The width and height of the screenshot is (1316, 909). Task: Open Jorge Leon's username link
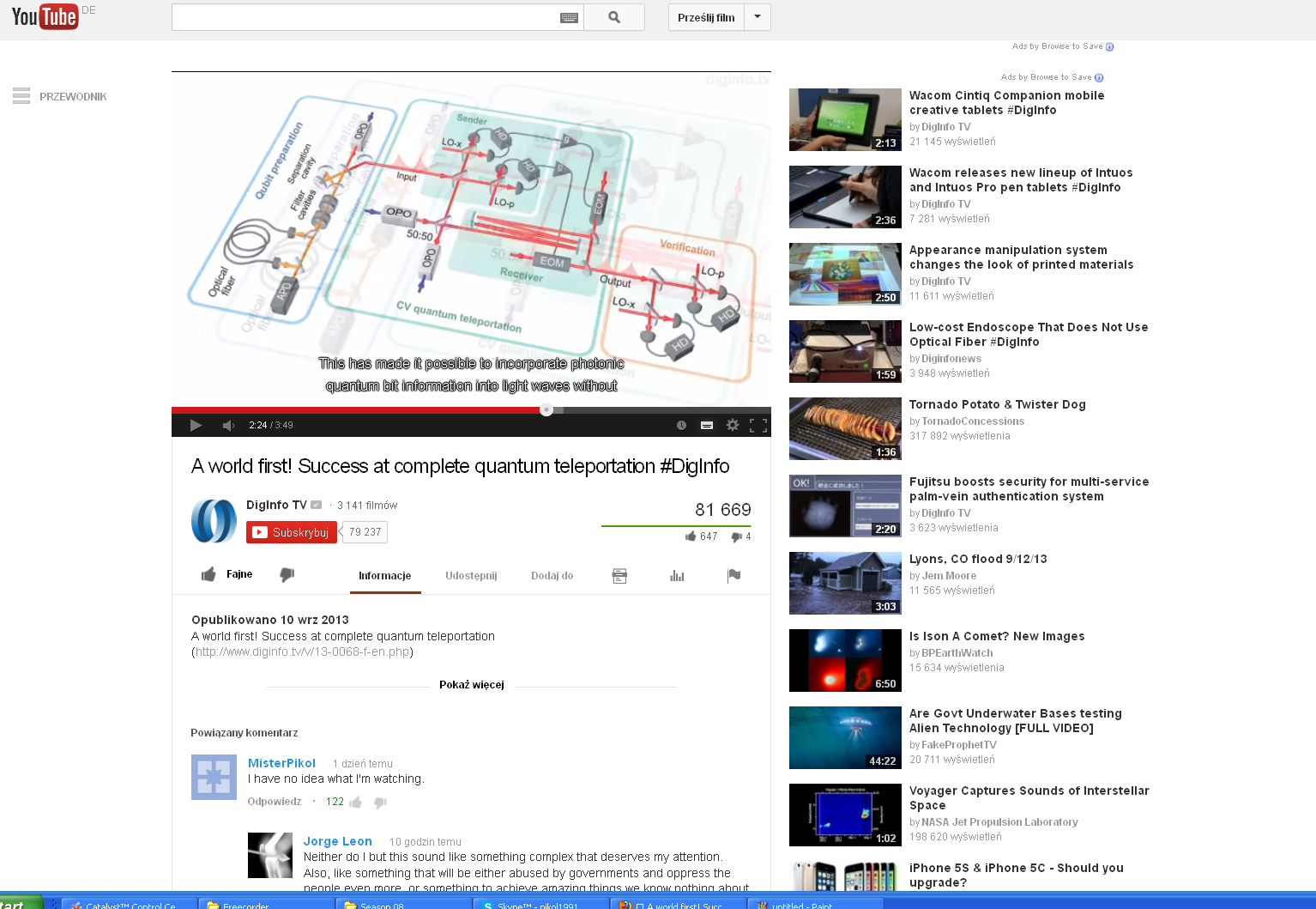tap(338, 841)
